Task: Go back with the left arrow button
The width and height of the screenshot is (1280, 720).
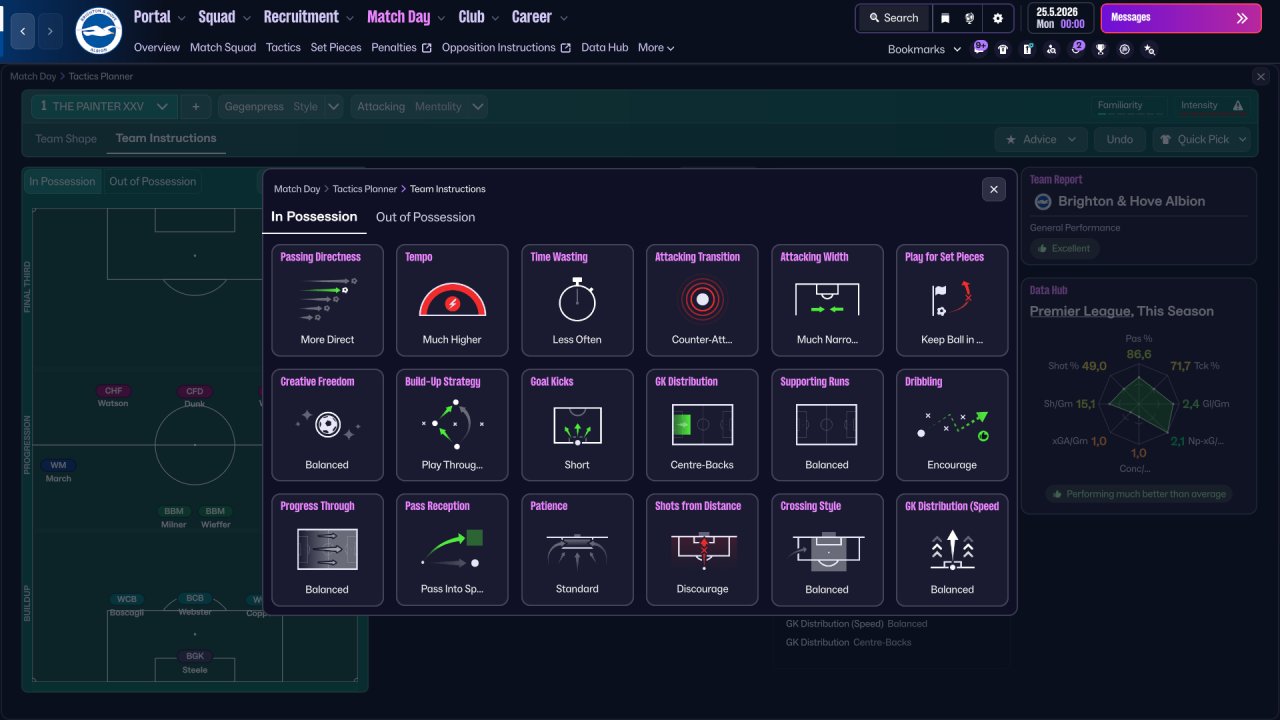Action: [24, 31]
